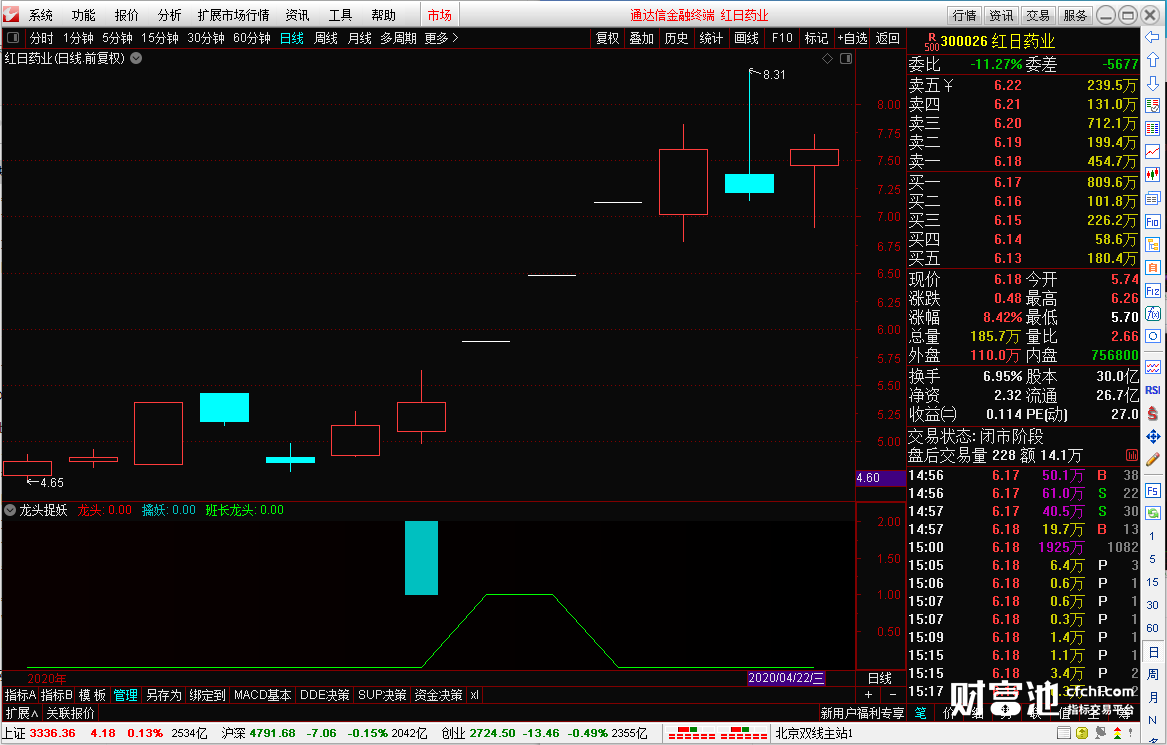The image size is (1167, 745).
Task: Click the red S icon in sidebar
Action: point(1153,413)
